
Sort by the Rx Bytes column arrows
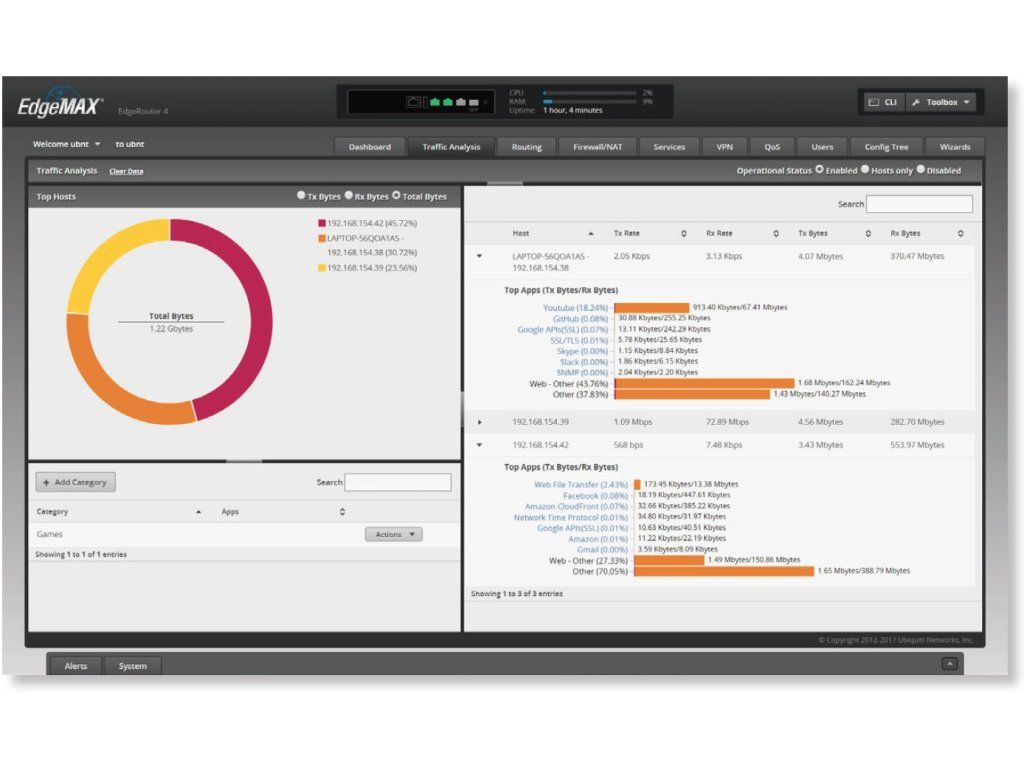point(961,233)
